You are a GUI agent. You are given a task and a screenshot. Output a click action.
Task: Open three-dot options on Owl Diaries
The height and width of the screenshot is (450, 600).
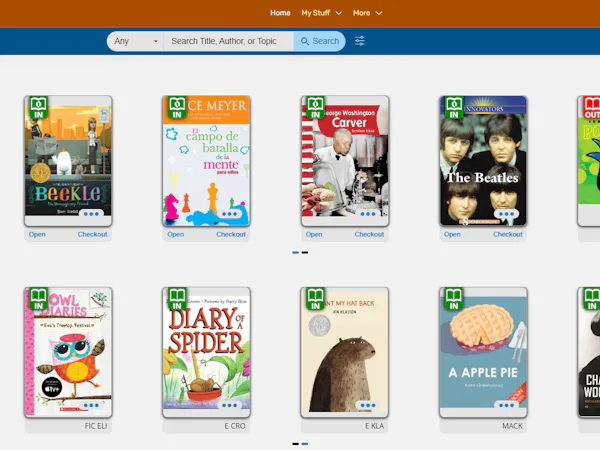pos(91,405)
